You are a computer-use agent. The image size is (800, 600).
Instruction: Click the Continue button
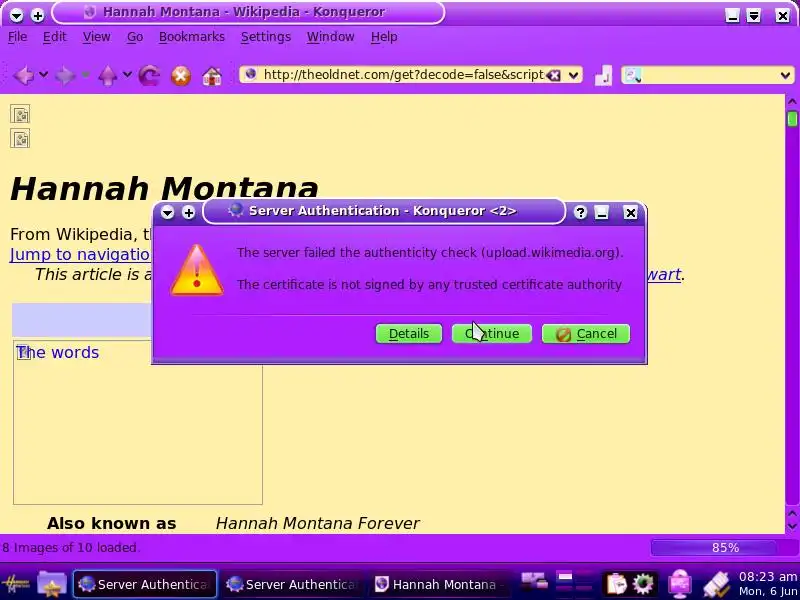492,334
